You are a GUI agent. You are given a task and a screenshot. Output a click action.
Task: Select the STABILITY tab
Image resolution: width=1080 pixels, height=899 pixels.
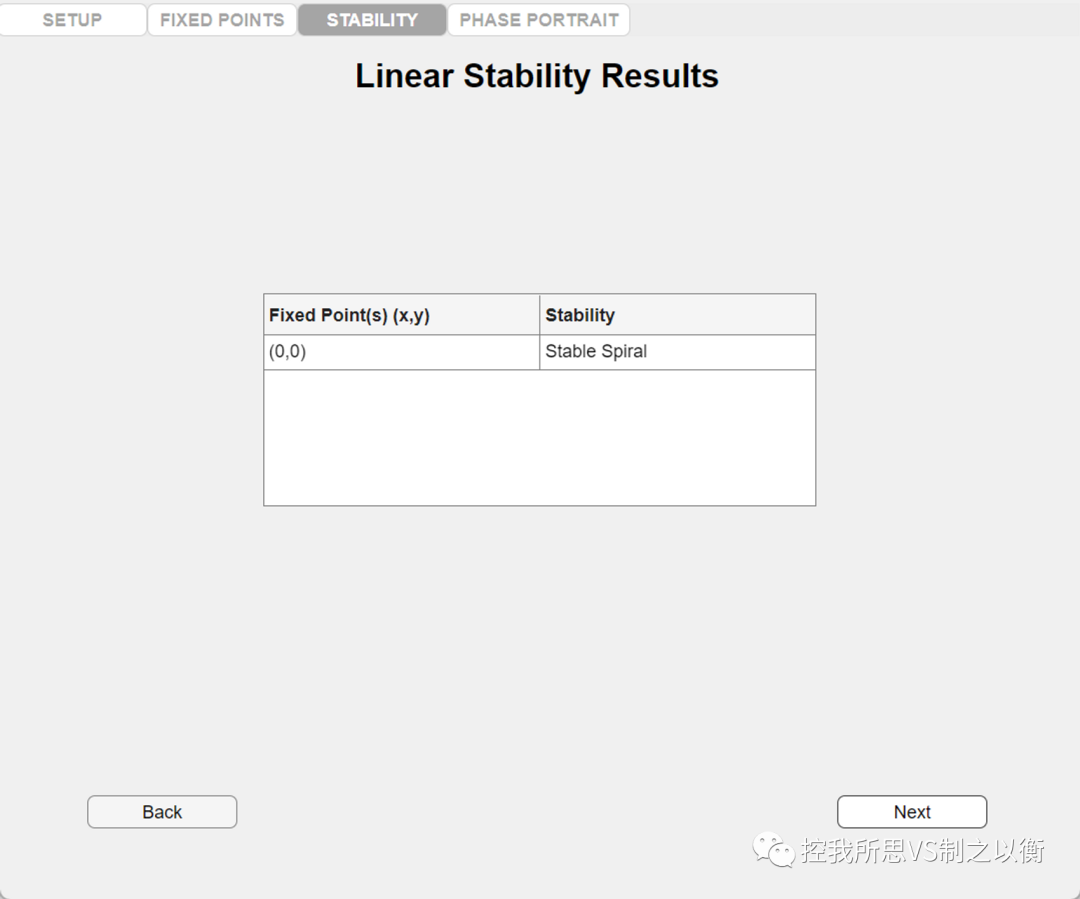pos(372,20)
